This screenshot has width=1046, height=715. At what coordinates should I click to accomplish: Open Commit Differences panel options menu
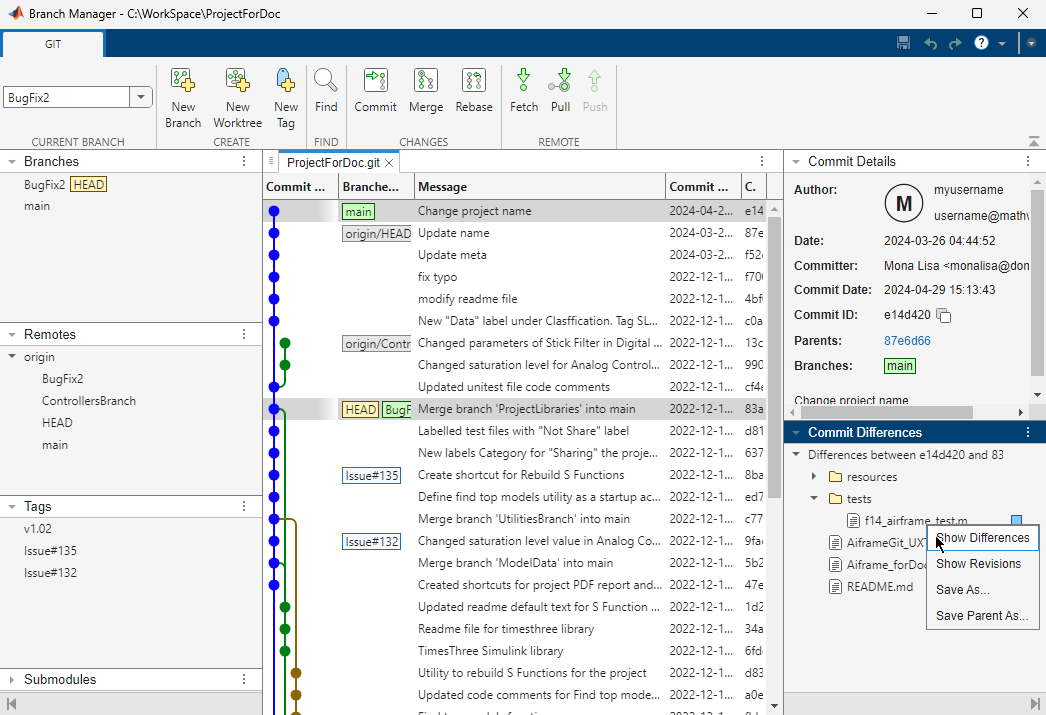[x=1028, y=432]
